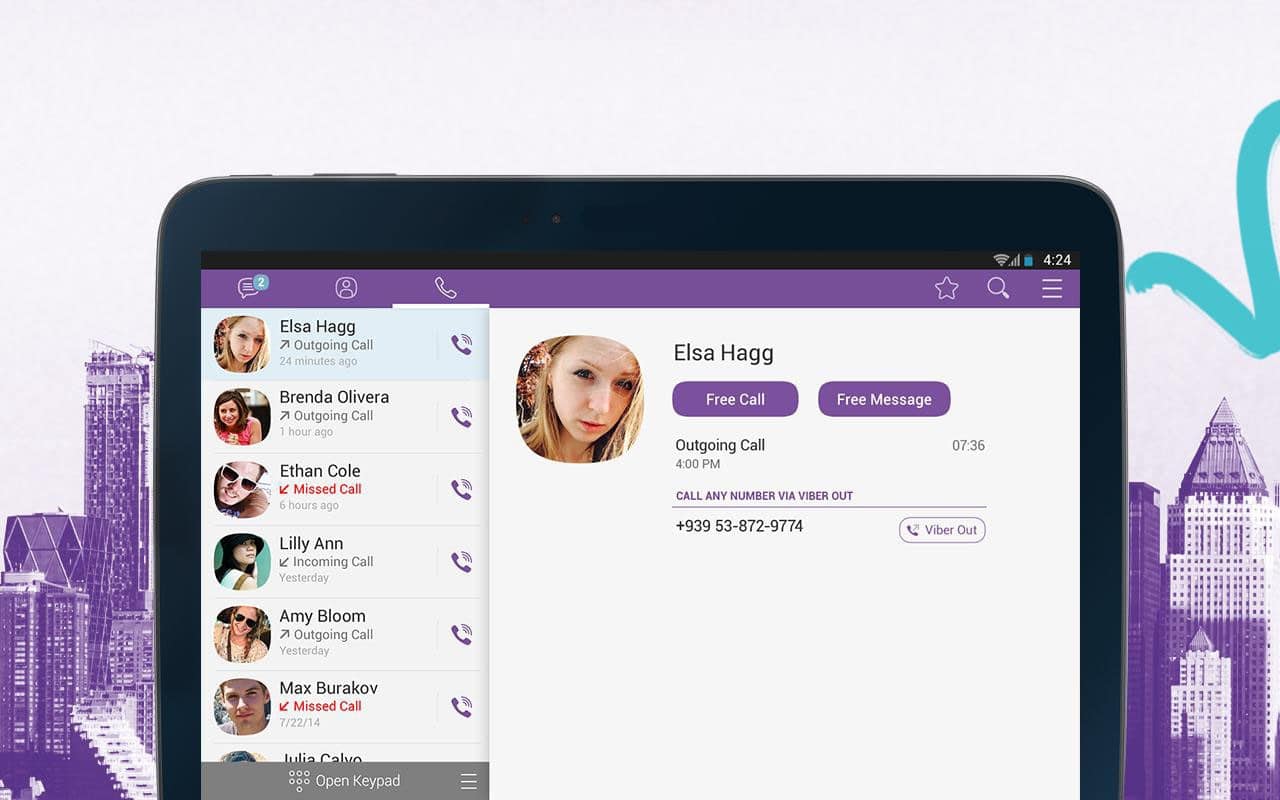
Task: Click Elsa Hagg's avatar in call list
Action: point(242,344)
